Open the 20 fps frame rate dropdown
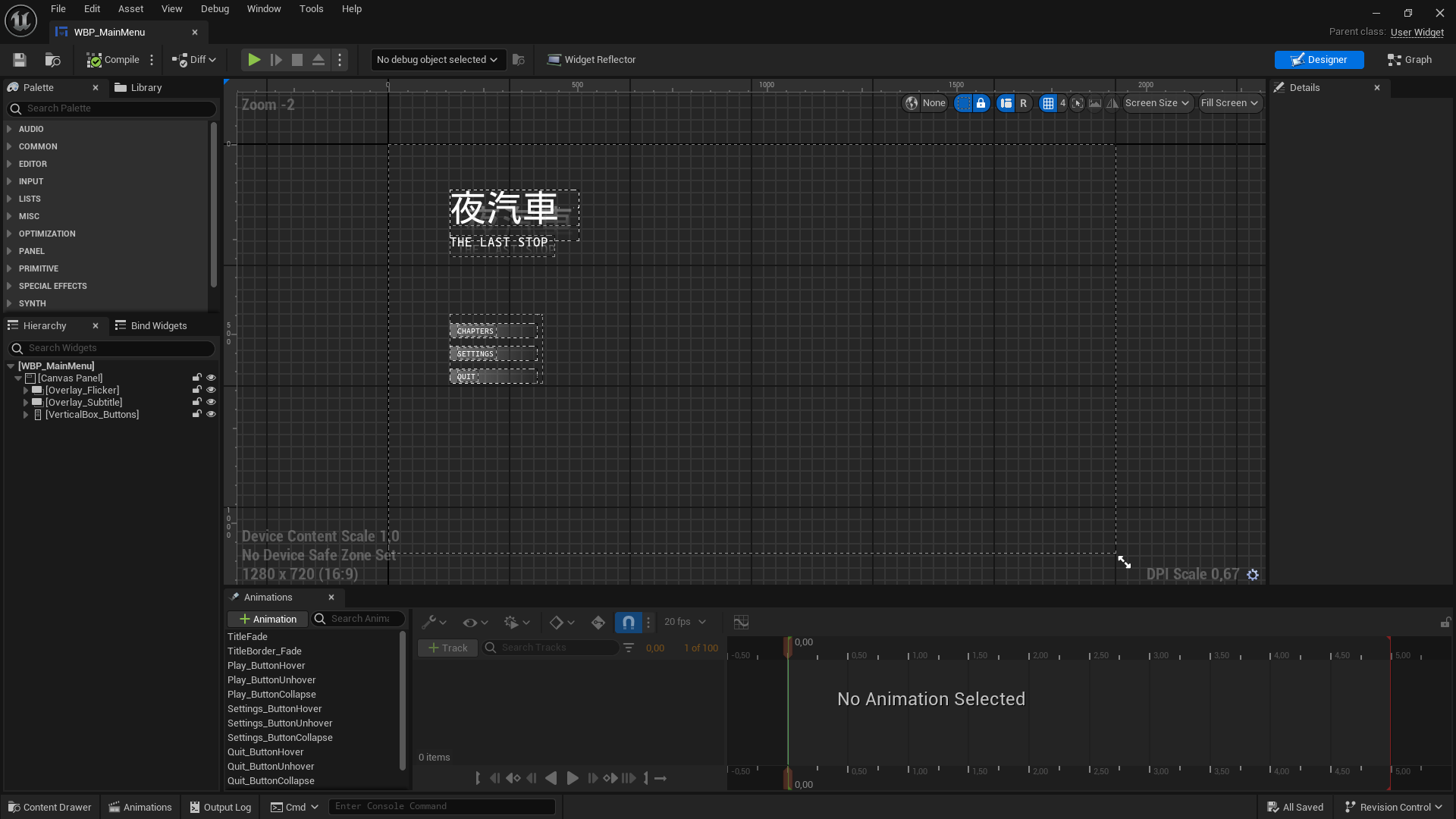1456x819 pixels. point(685,622)
